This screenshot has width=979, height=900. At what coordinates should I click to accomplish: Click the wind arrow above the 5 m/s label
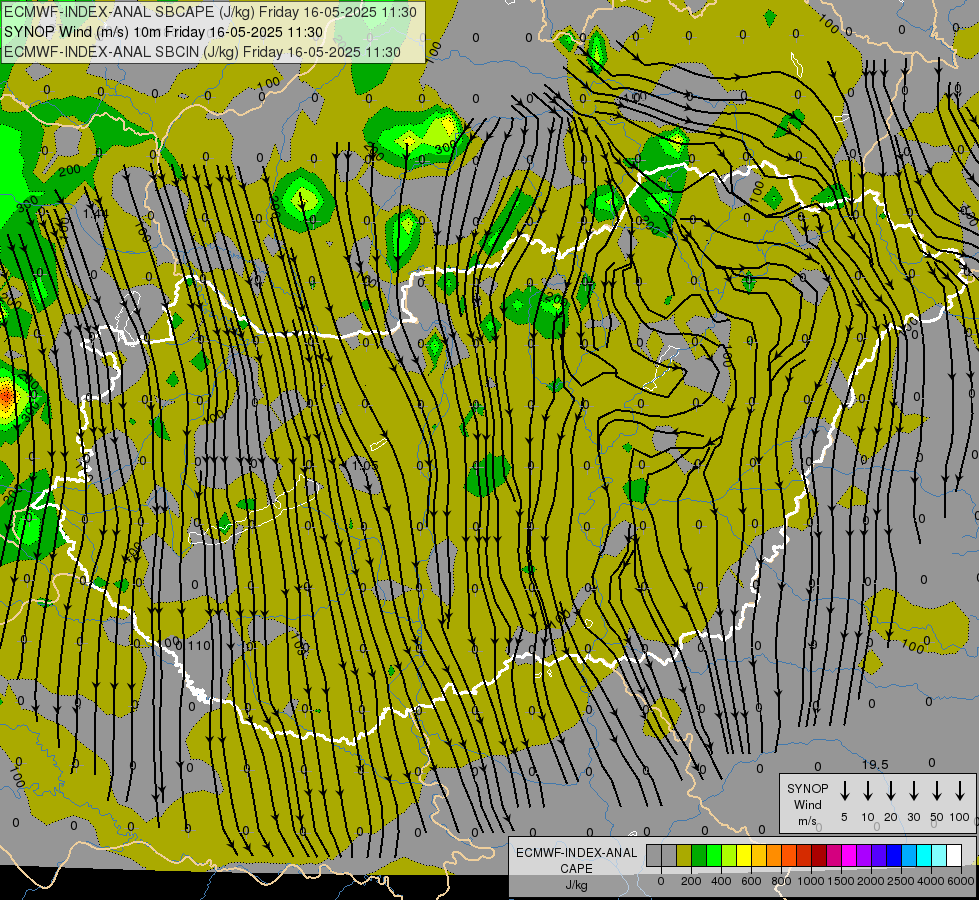point(844,791)
